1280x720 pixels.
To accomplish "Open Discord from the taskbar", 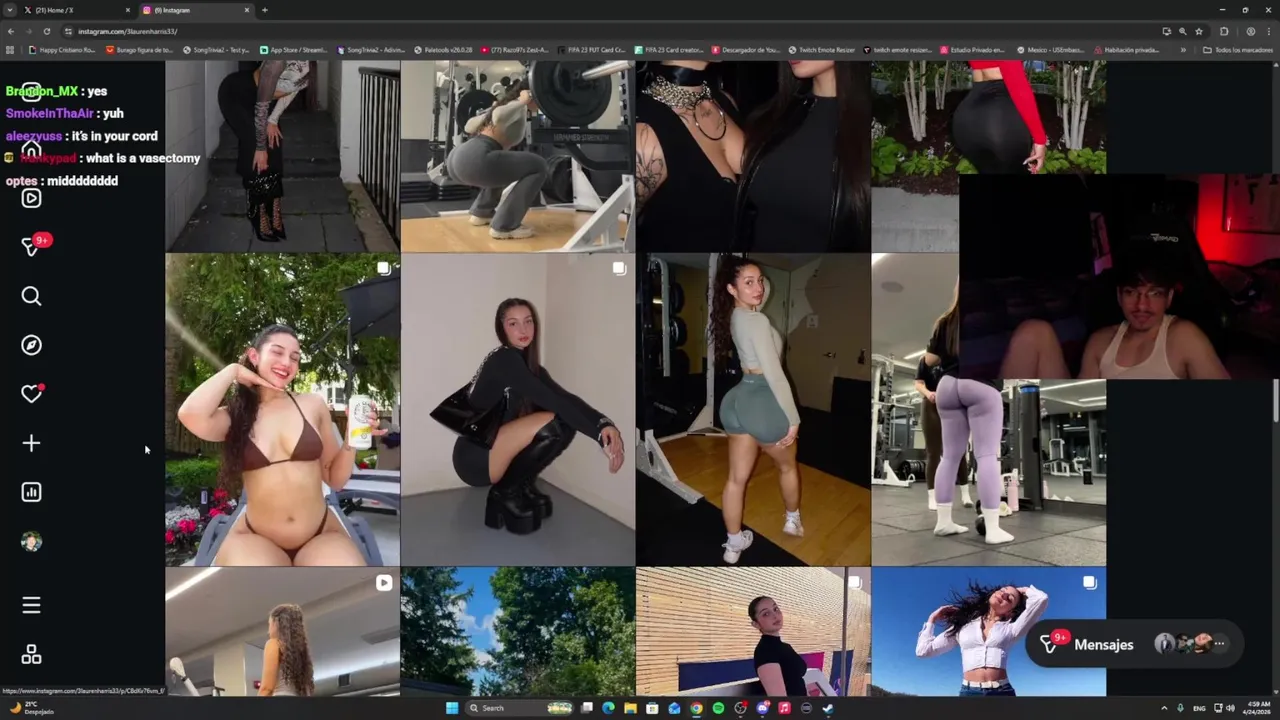I will (762, 708).
